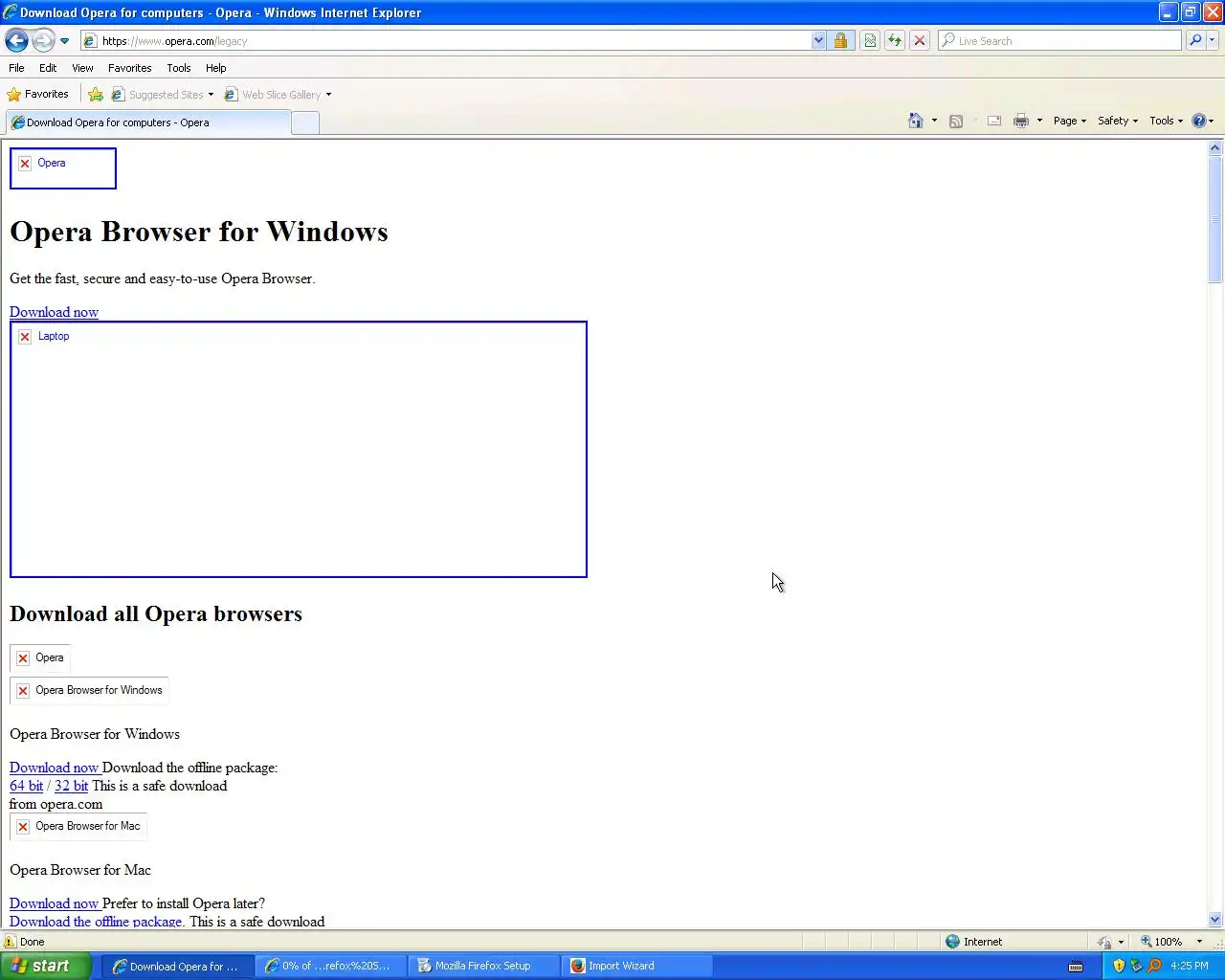This screenshot has height=980, width=1225.
Task: Click the Live Search box
Action: (x=1059, y=41)
